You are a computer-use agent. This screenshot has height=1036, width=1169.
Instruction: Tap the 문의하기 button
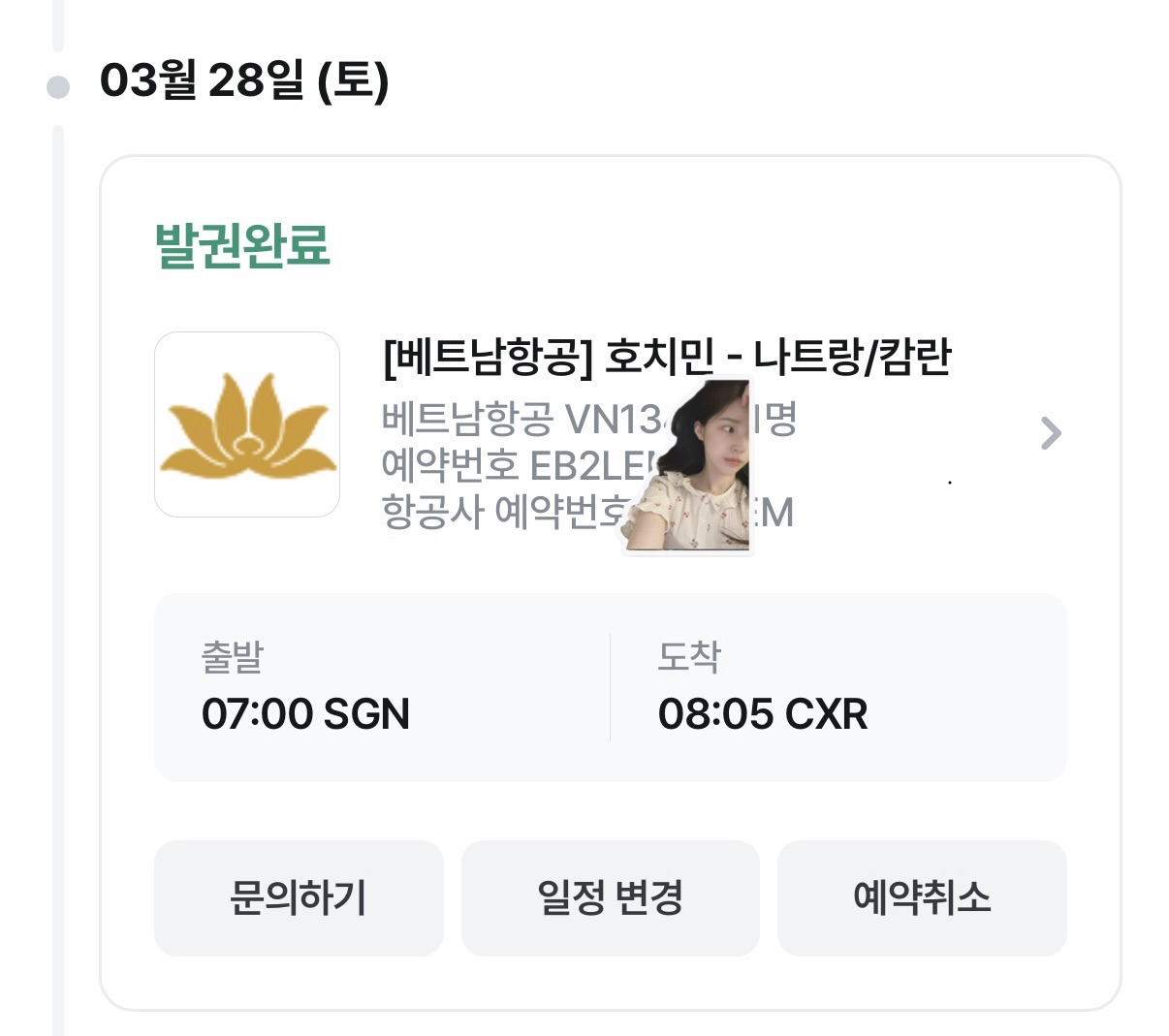[x=299, y=897]
